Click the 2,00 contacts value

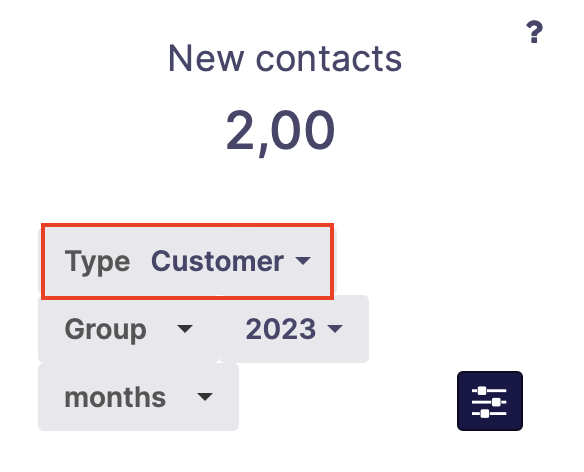point(280,131)
